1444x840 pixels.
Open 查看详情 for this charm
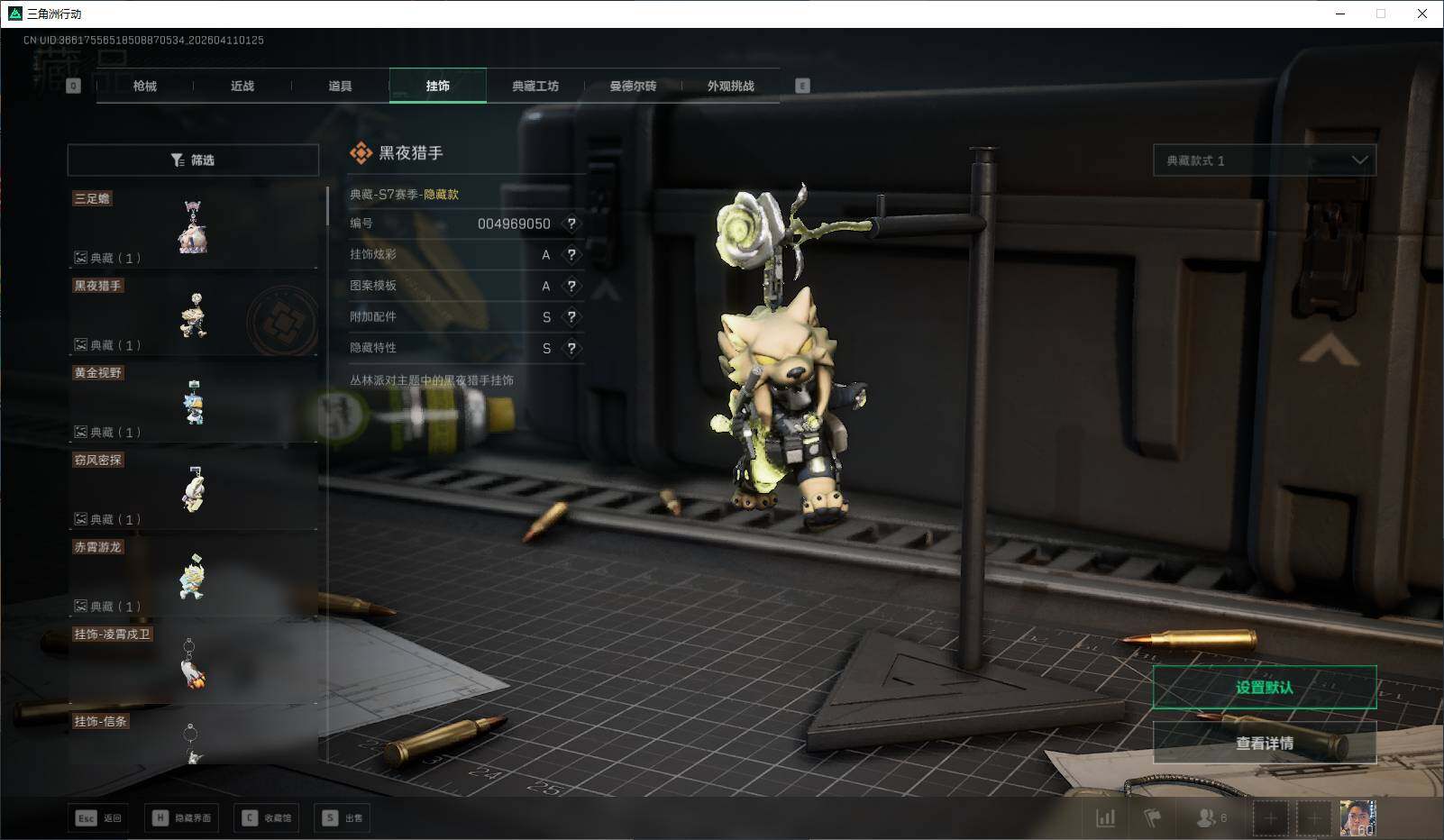point(1265,744)
